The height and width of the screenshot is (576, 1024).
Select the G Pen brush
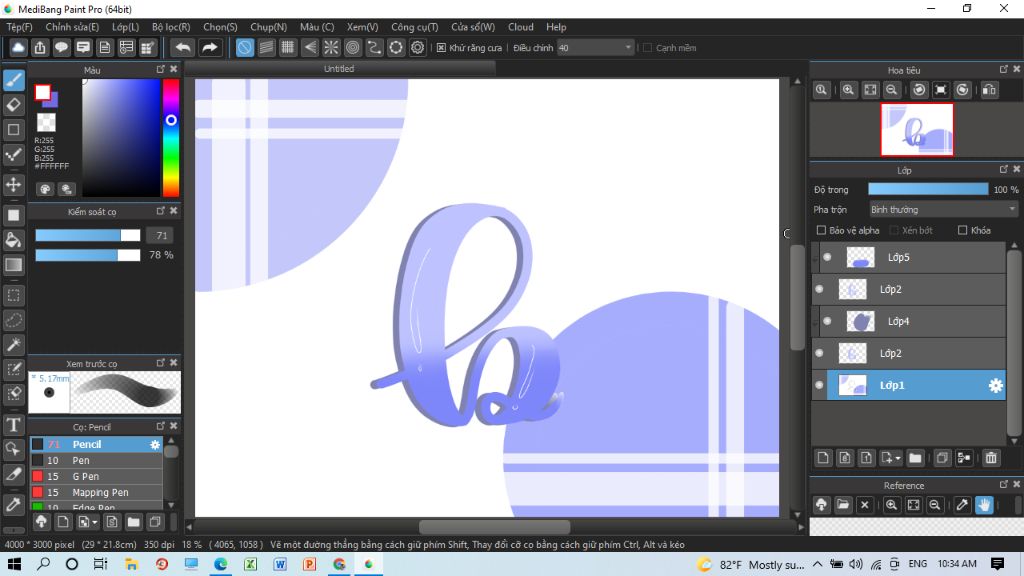click(x=96, y=476)
